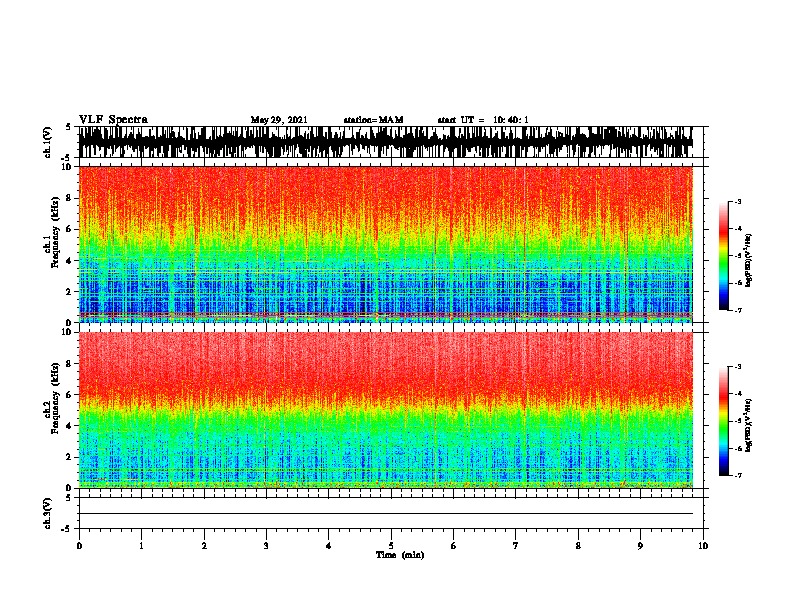Click the "-3" label on the ch.2 color bar
This screenshot has width=792, height=612.
coord(737,367)
